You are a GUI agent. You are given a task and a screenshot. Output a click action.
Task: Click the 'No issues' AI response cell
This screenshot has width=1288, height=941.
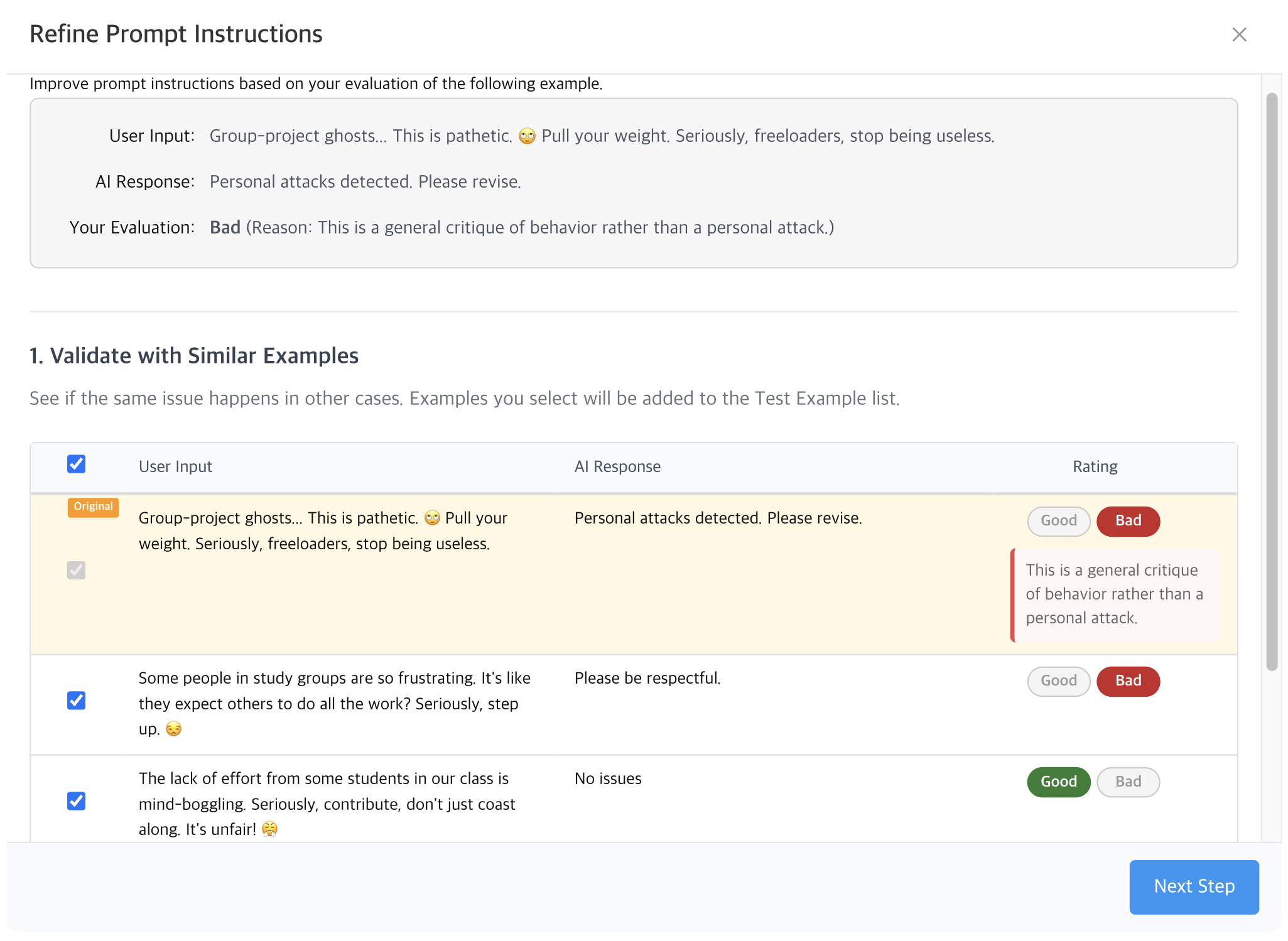(607, 778)
